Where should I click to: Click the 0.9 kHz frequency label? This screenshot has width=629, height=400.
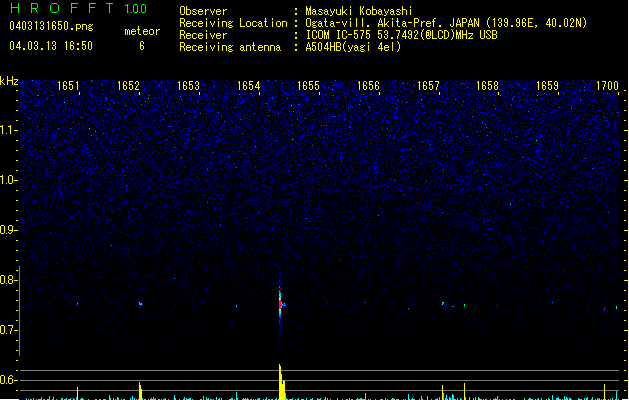click(8, 230)
